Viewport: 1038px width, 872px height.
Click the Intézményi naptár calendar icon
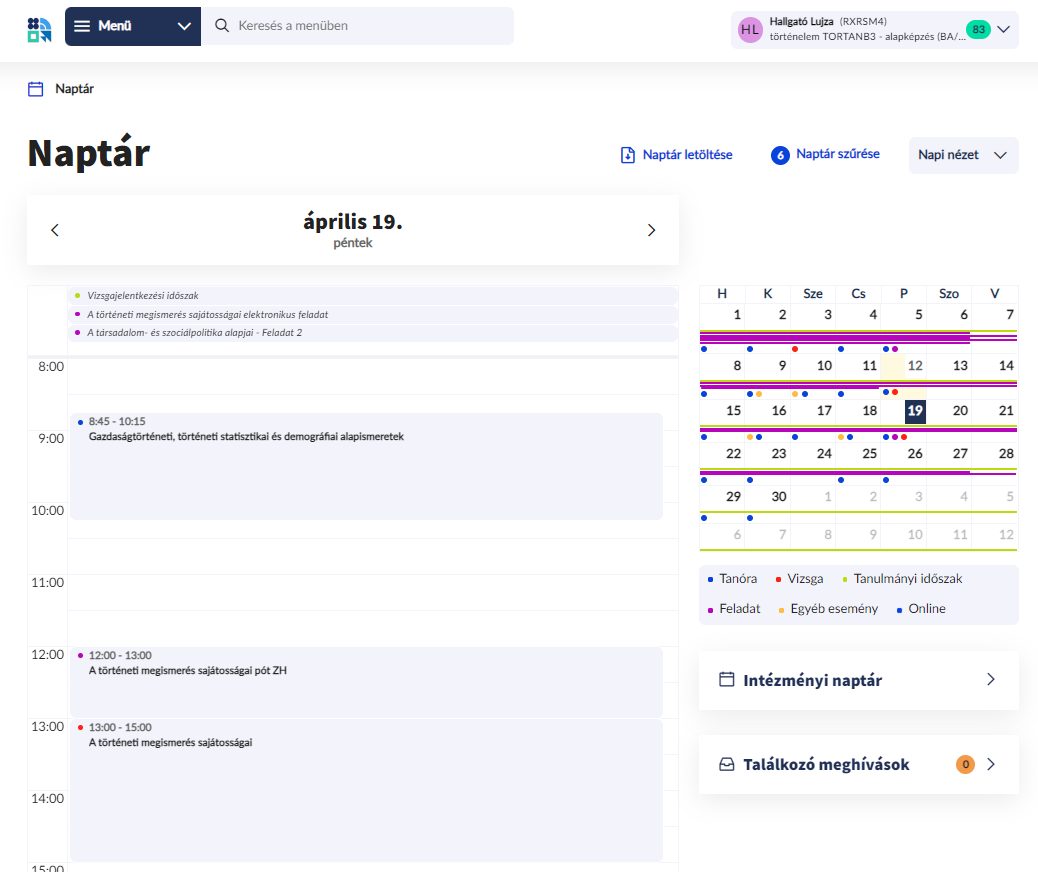[x=727, y=680]
